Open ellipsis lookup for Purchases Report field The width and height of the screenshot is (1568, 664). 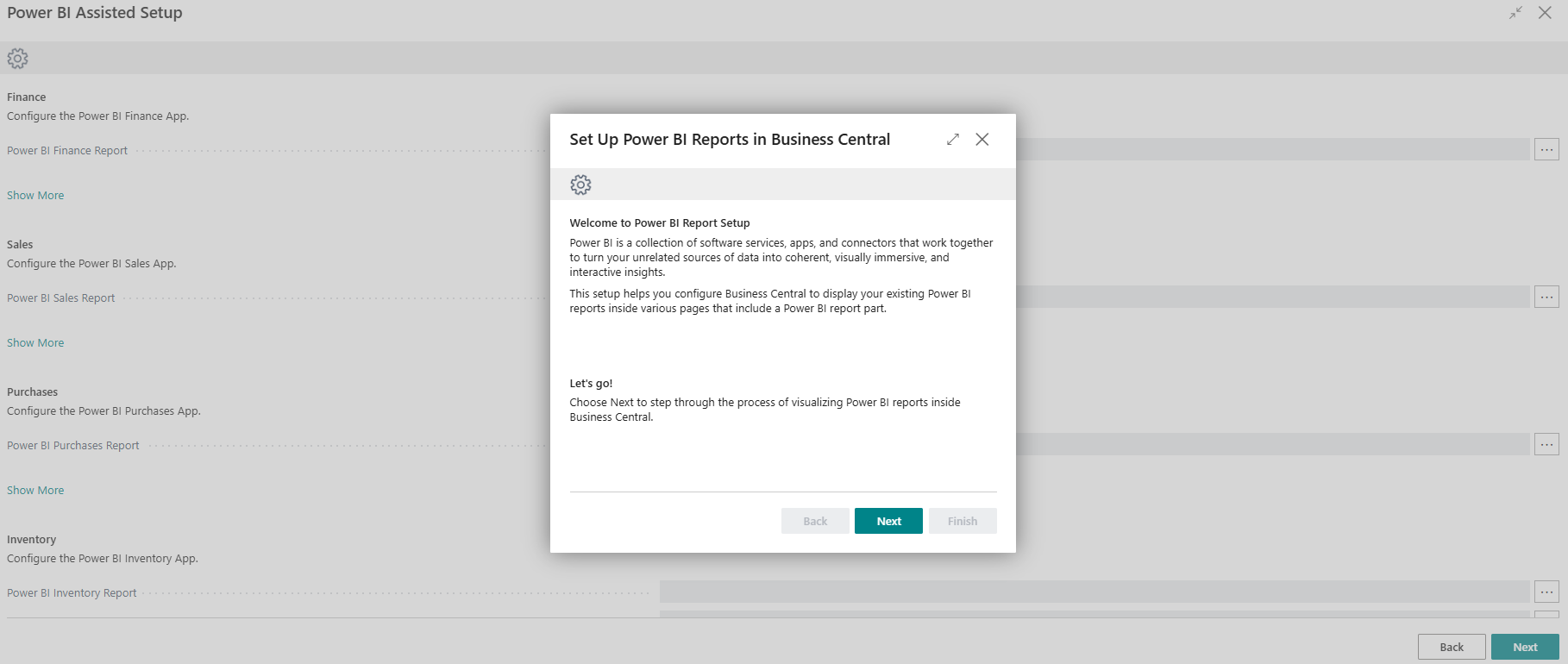1546,444
